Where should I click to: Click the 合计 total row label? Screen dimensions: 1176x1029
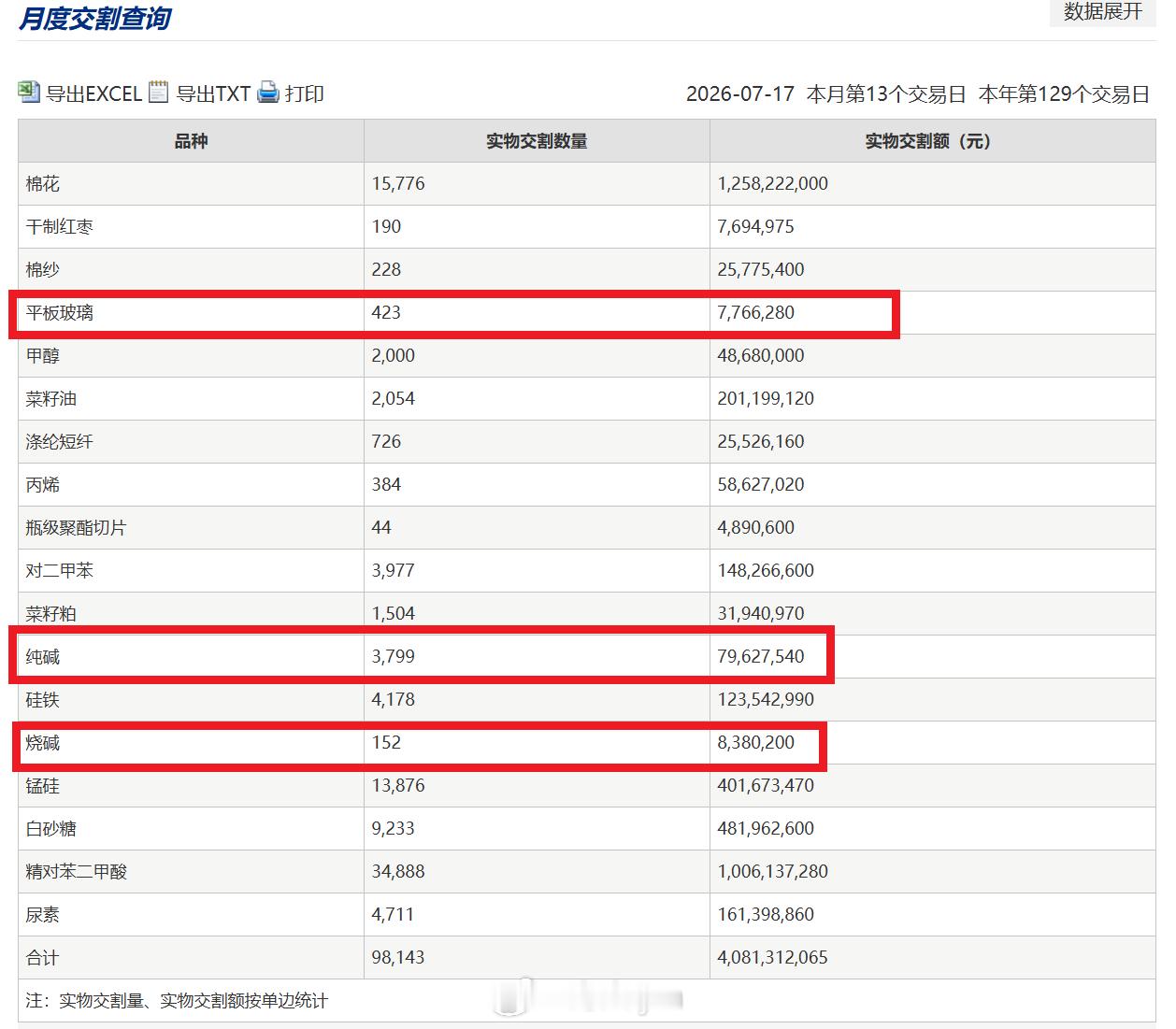[x=43, y=958]
